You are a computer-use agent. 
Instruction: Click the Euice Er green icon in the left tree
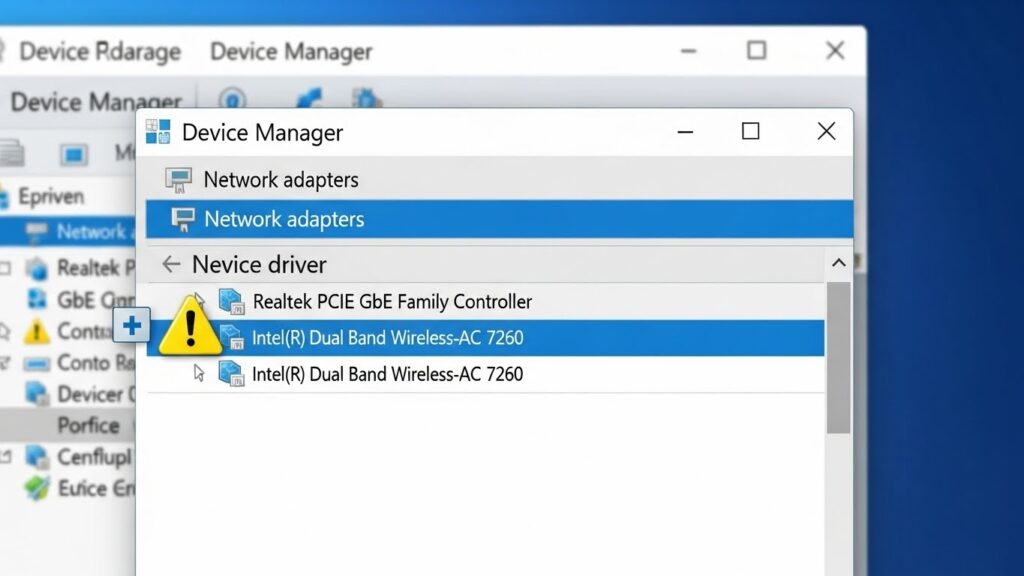coord(38,488)
